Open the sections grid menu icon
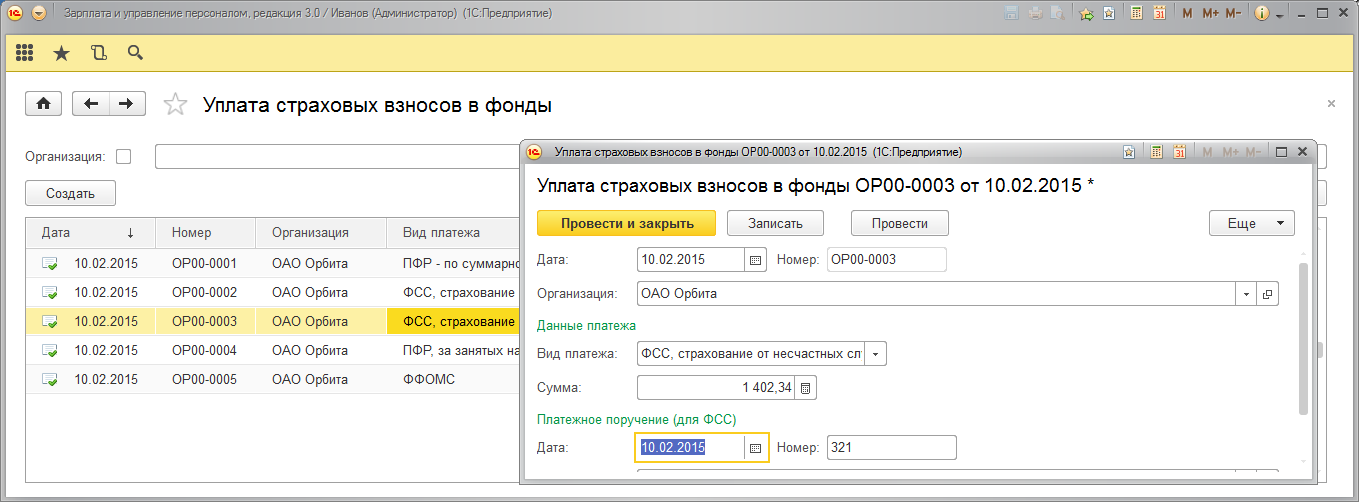Image resolution: width=1359 pixels, height=502 pixels. (x=25, y=53)
